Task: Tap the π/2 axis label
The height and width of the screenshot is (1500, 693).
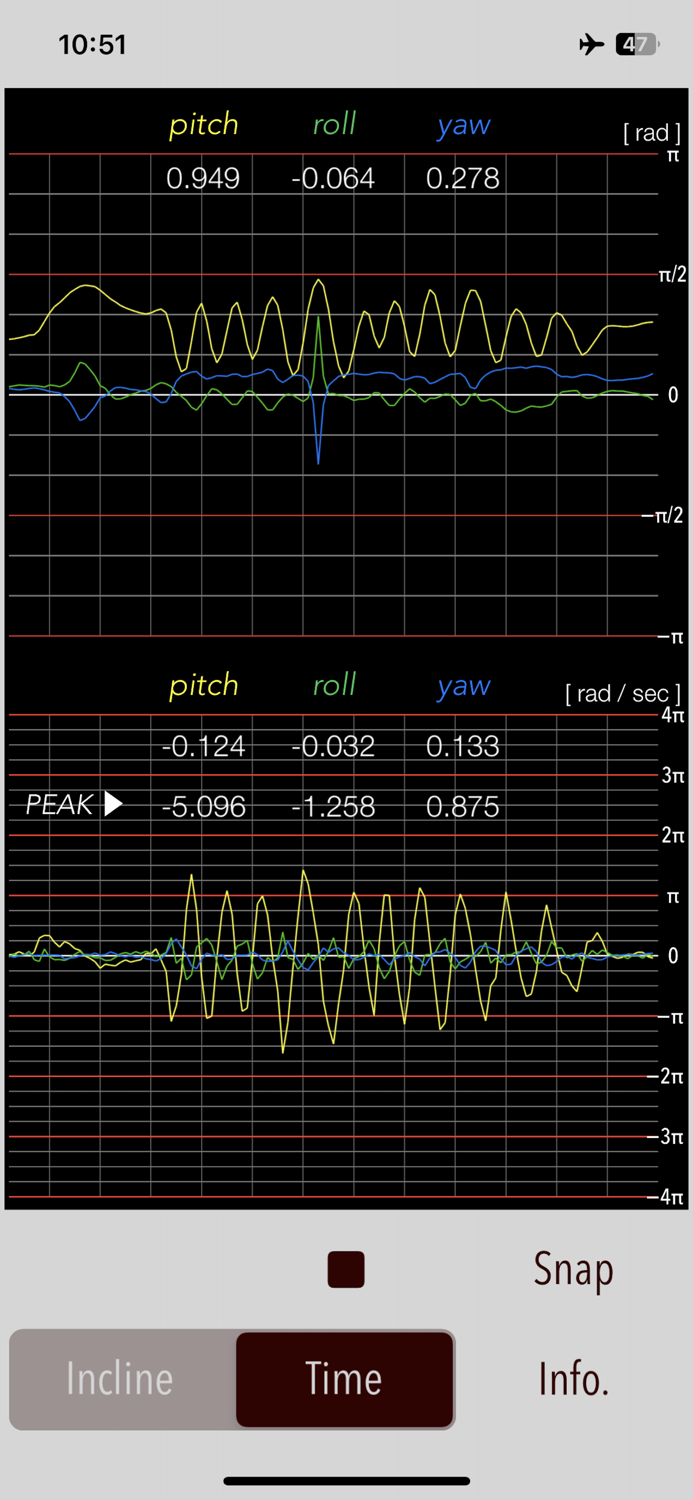Action: click(x=672, y=275)
